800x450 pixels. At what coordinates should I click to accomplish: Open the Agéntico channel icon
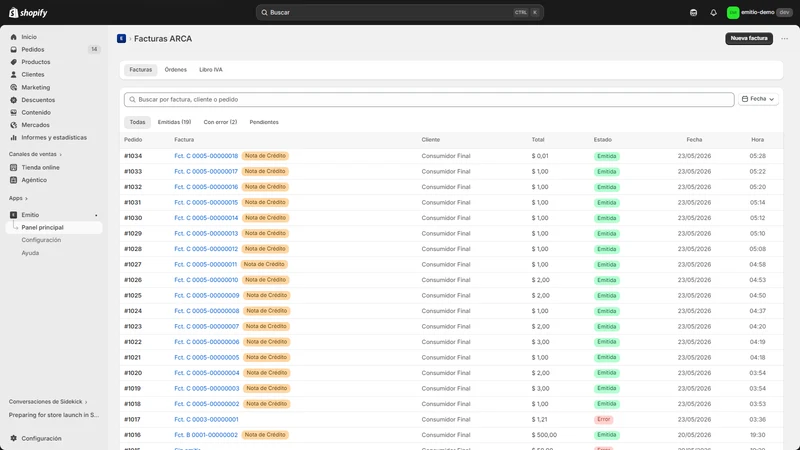click(13, 180)
